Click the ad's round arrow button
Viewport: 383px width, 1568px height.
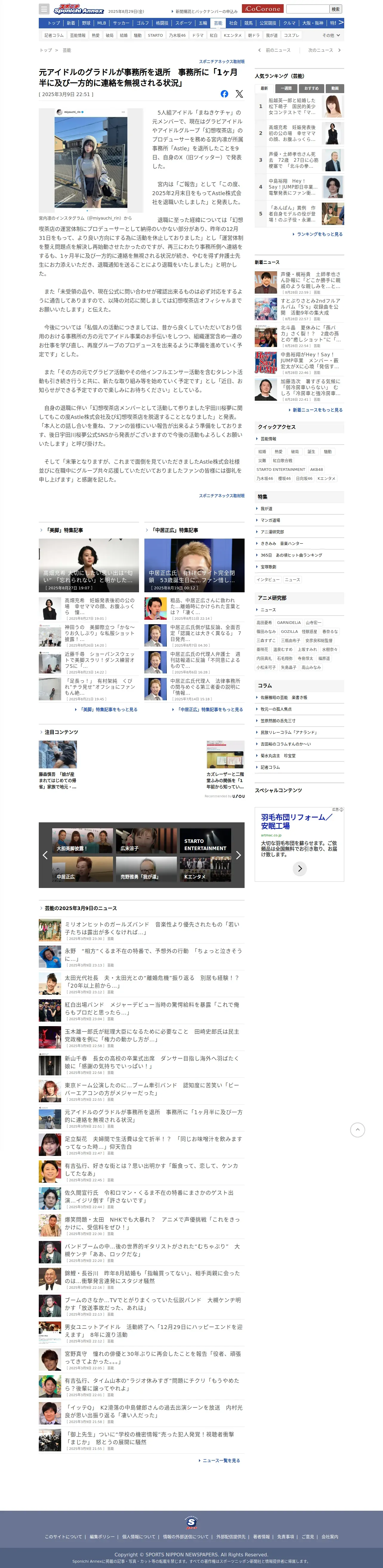coord(299,869)
